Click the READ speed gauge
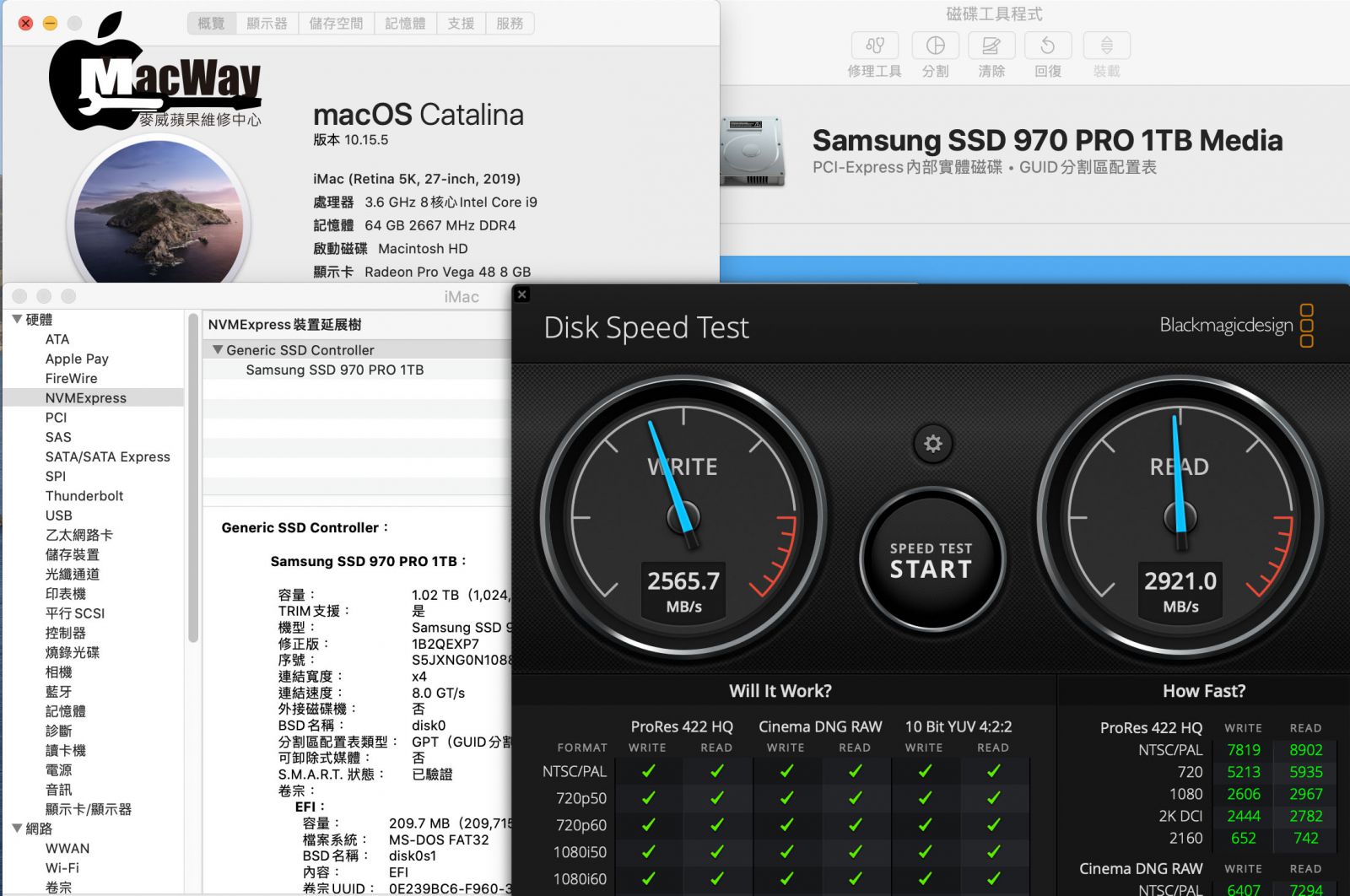1350x896 pixels. (1180, 517)
